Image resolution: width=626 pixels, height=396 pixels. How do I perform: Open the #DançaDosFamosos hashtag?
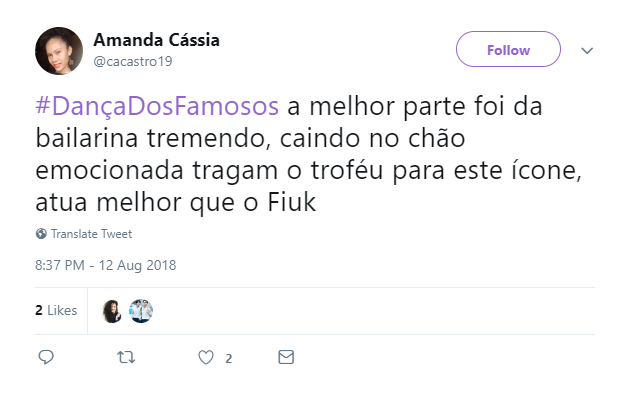[x=157, y=106]
